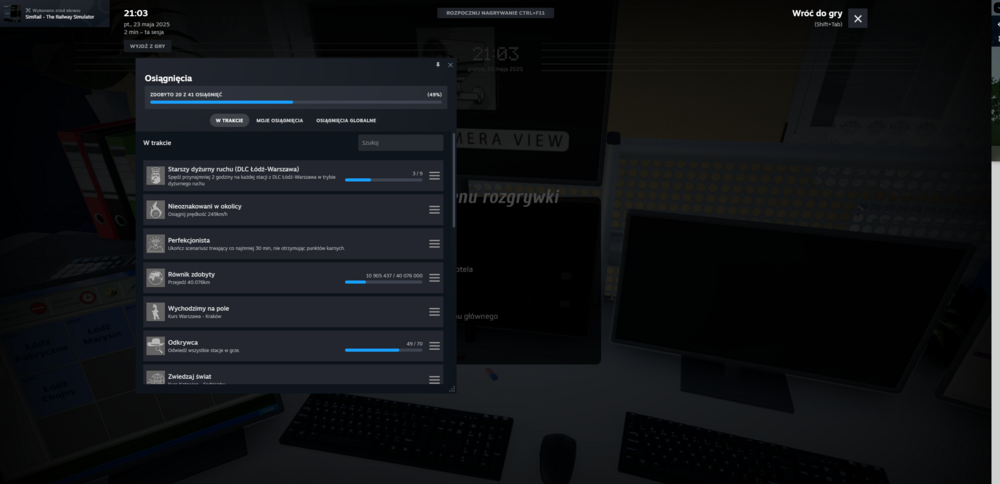Click the X button next to Wróć do gry
Image resolution: width=1000 pixels, height=484 pixels.
click(858, 18)
